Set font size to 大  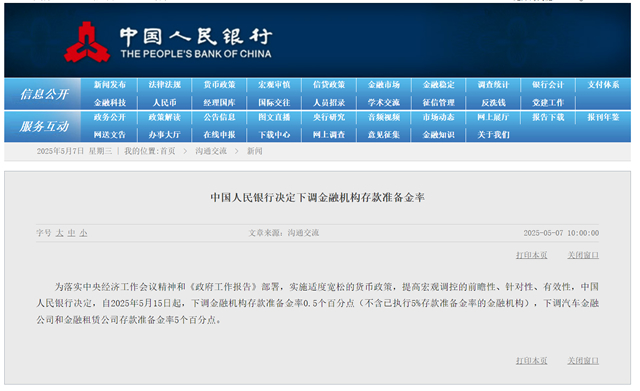[x=60, y=233]
